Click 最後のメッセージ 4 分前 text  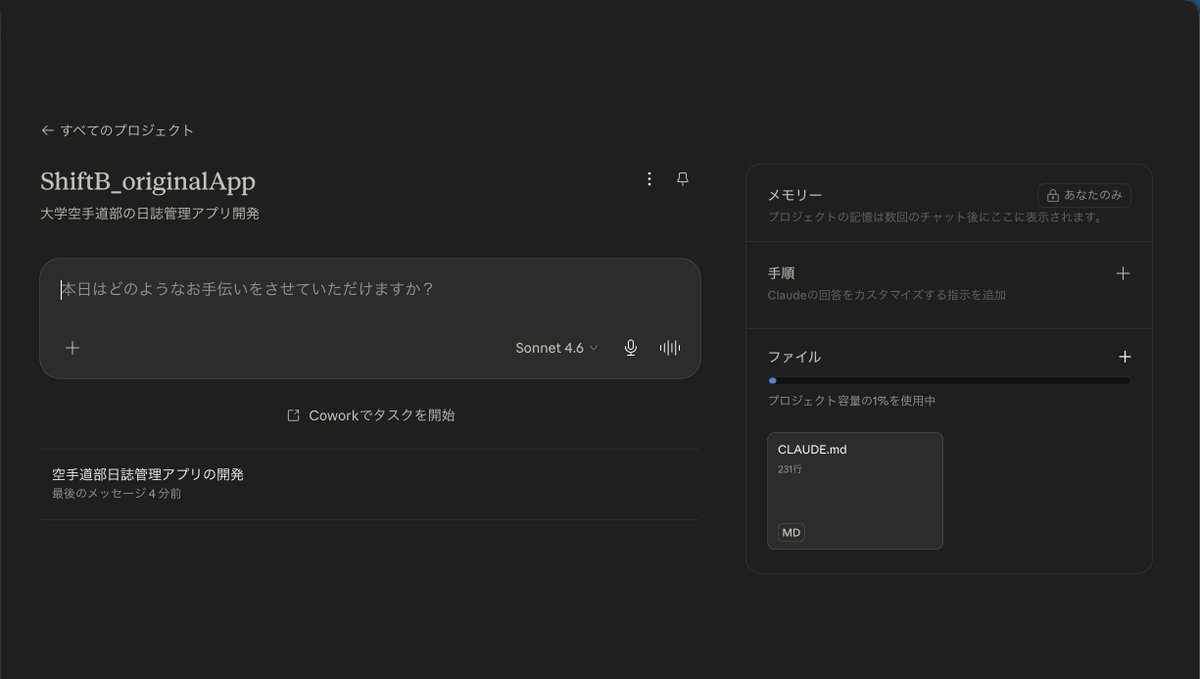coord(117,494)
